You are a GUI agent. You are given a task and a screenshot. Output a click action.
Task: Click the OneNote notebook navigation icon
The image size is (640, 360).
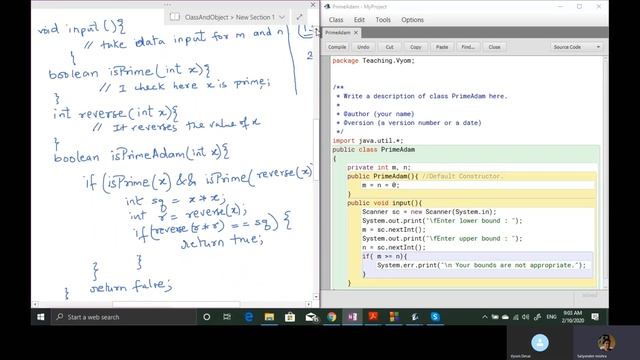(175, 17)
